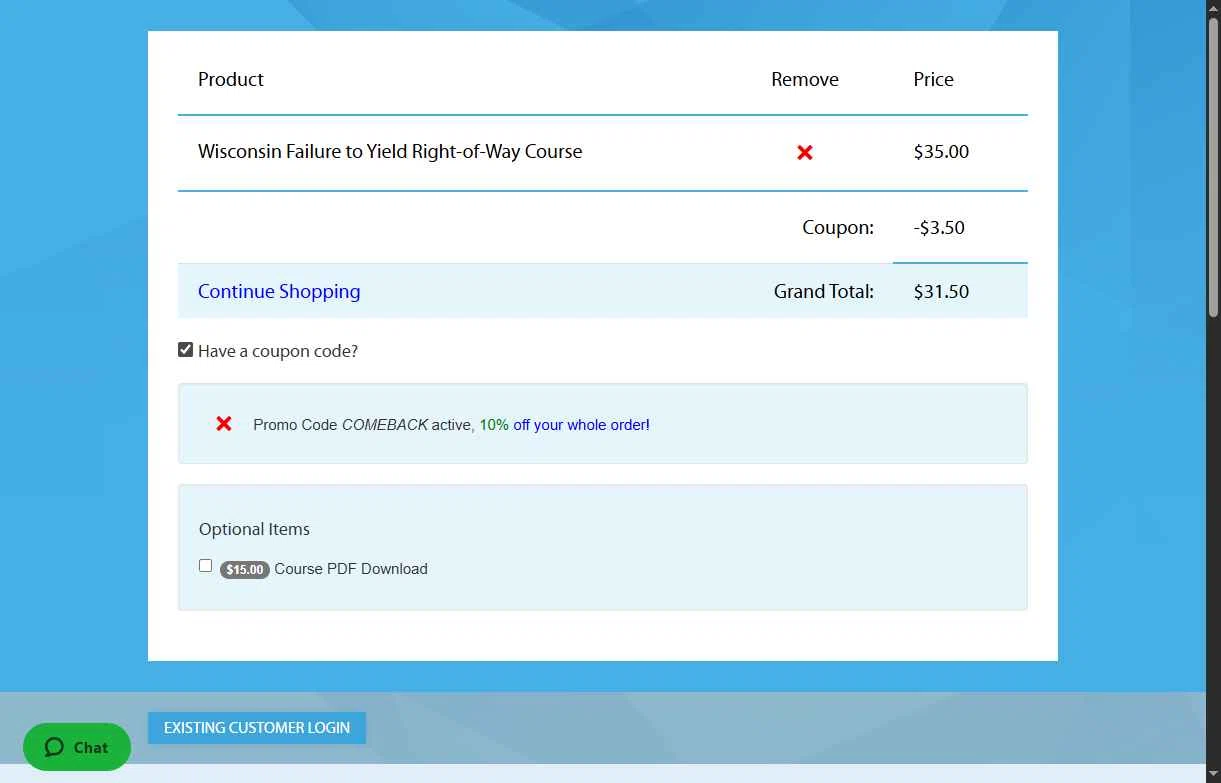
Task: Click the $35.00 course price
Action: [941, 152]
